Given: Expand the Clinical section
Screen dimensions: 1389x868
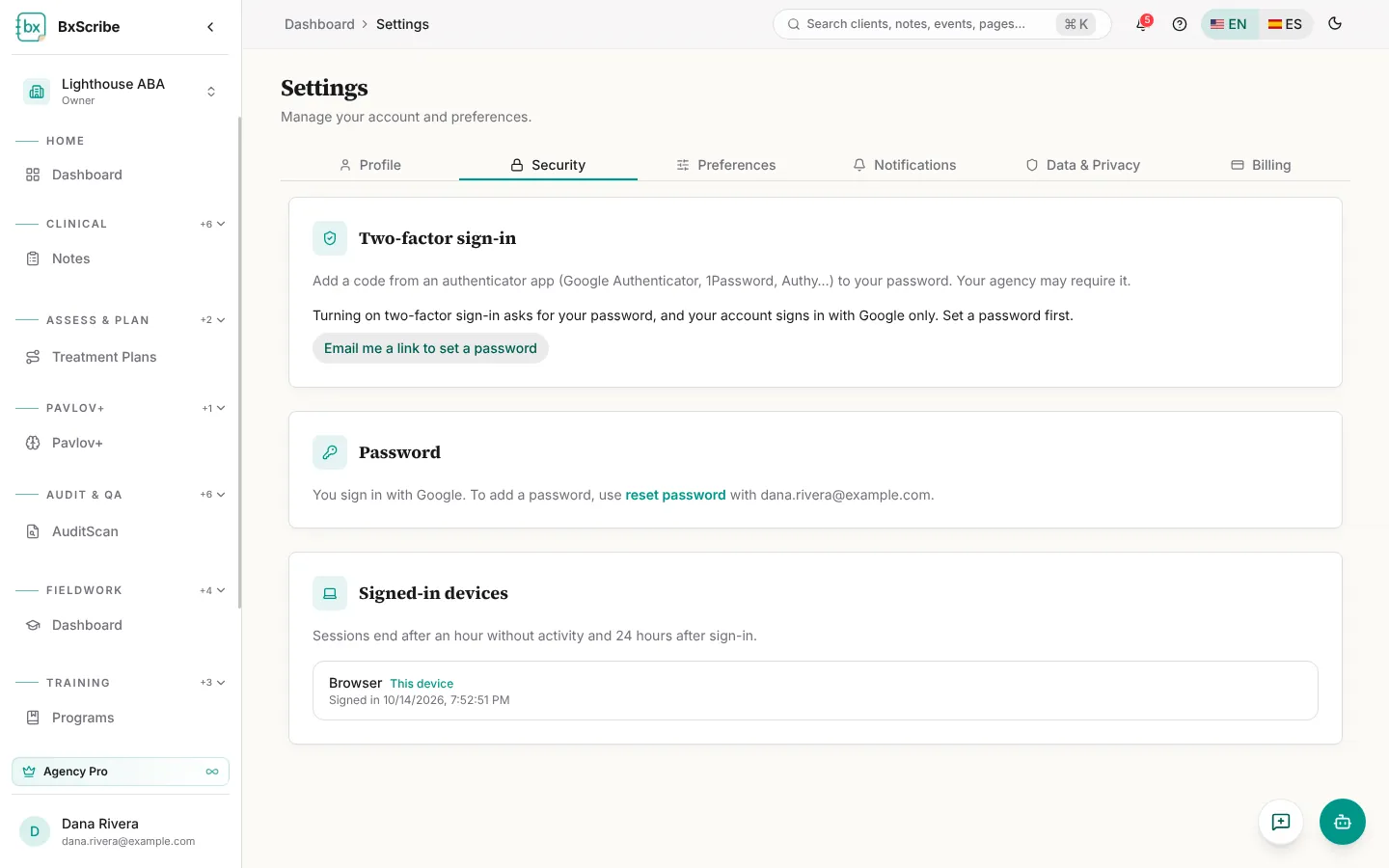Looking at the screenshot, I should (x=213, y=224).
